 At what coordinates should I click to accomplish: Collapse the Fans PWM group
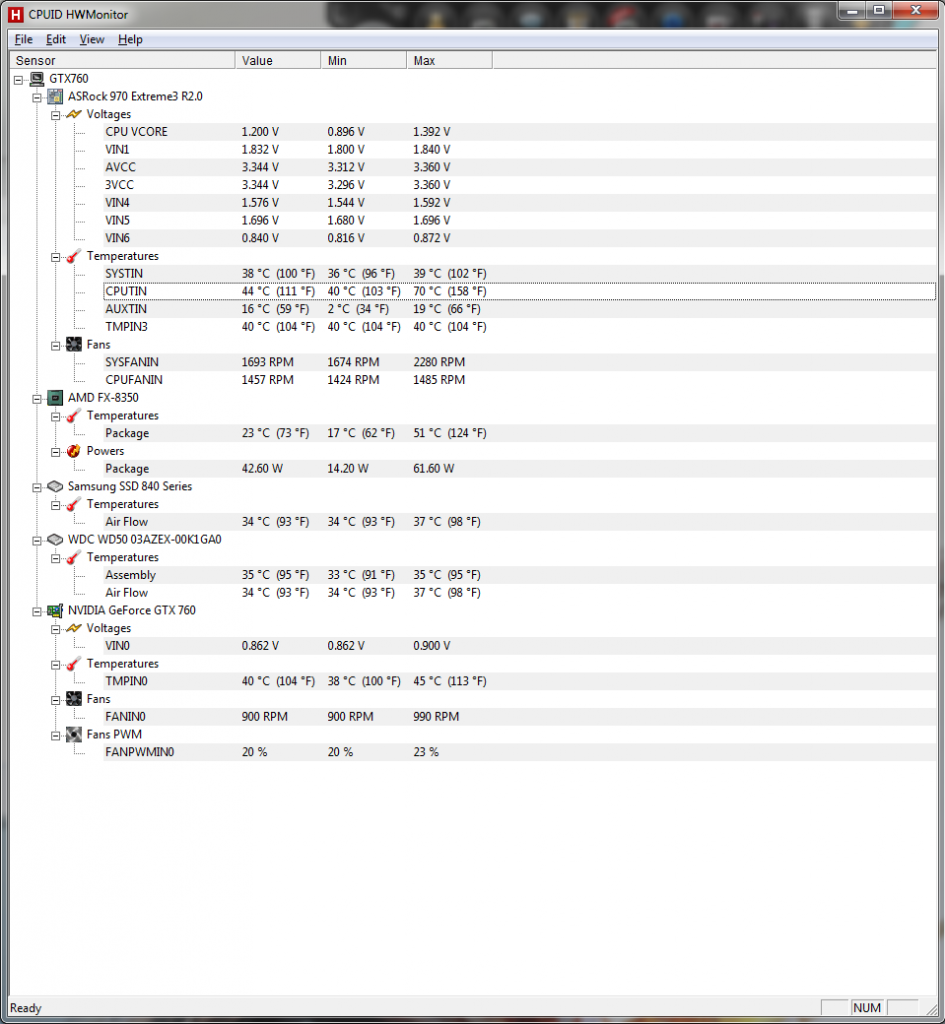point(56,735)
